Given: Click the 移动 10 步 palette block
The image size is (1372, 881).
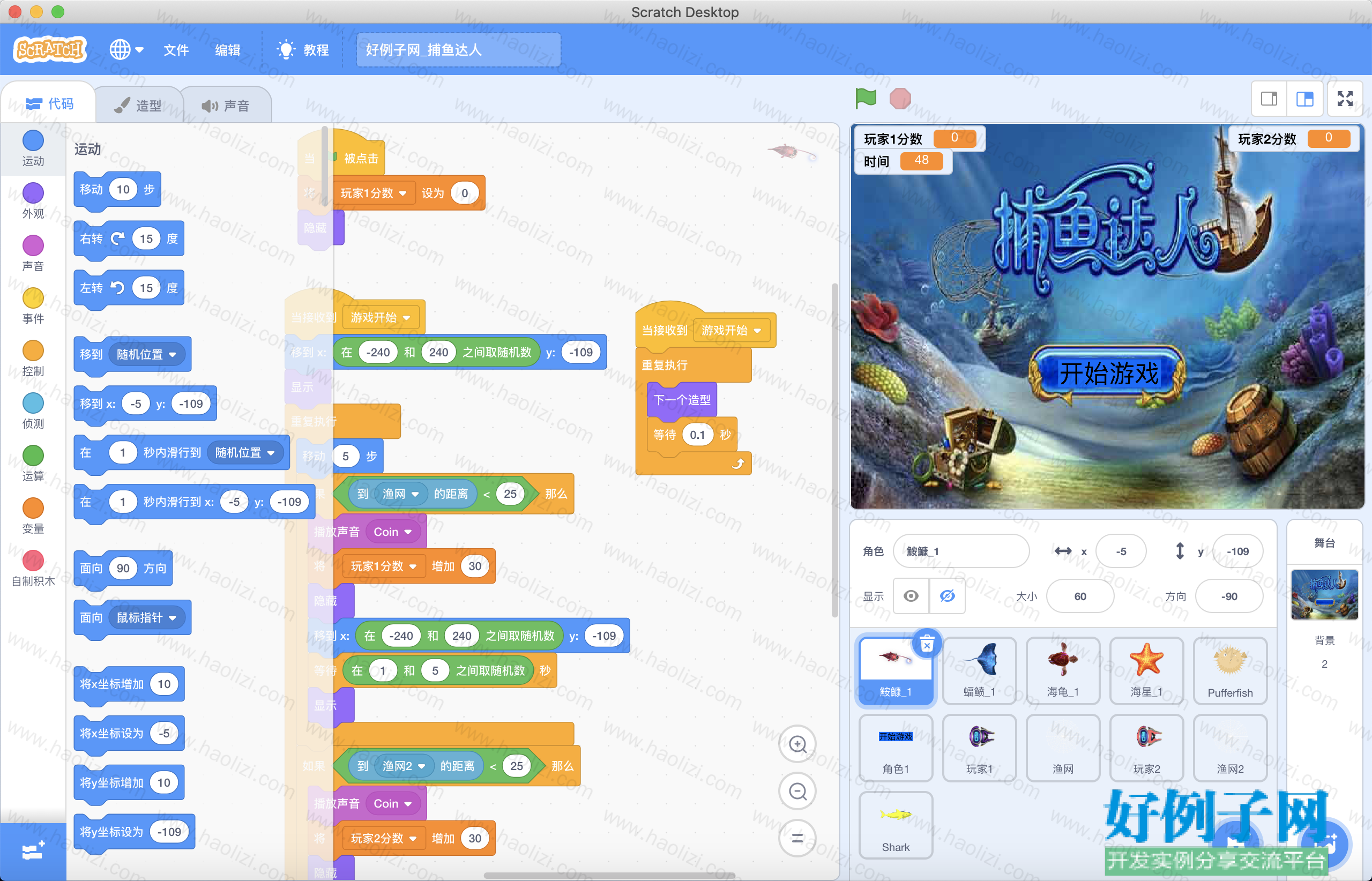Looking at the screenshot, I should coord(117,189).
